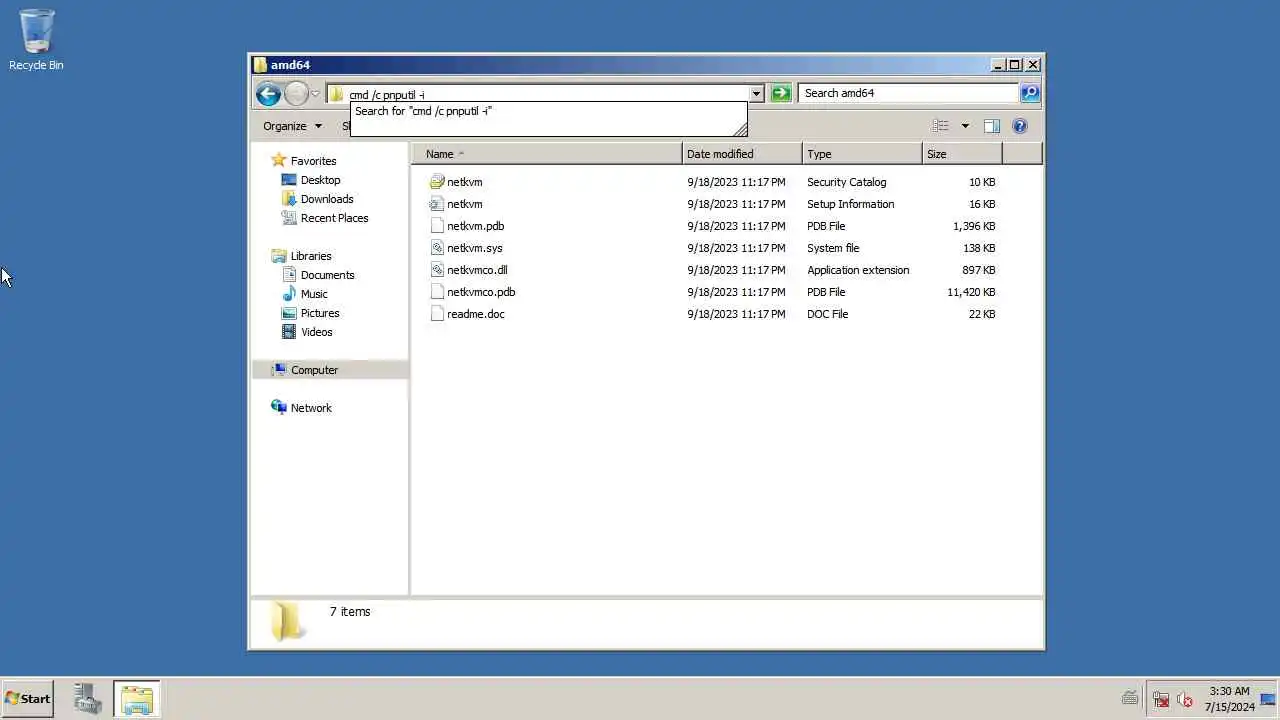This screenshot has height=720, width=1280.
Task: Click the address bar text field
Action: point(547,94)
